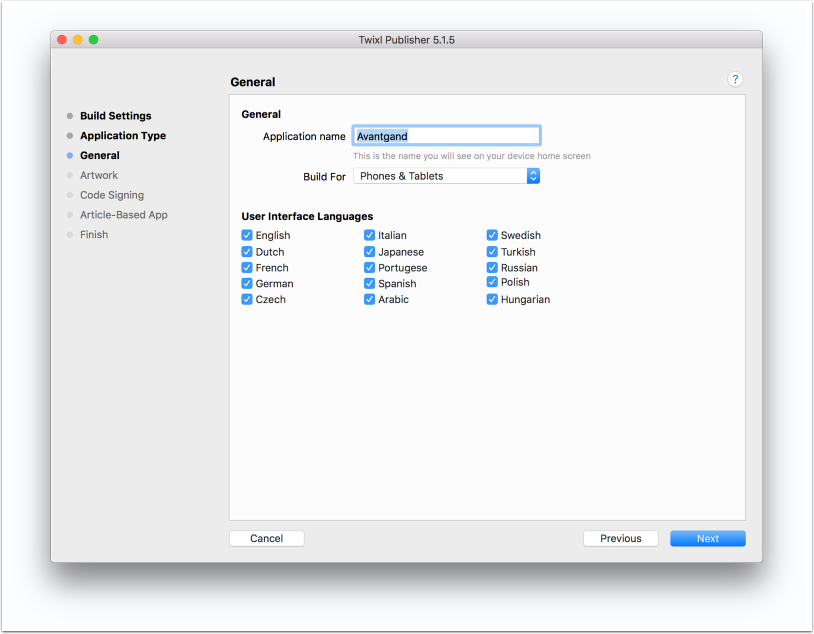
Task: Go to the Build Settings step
Action: tap(115, 116)
